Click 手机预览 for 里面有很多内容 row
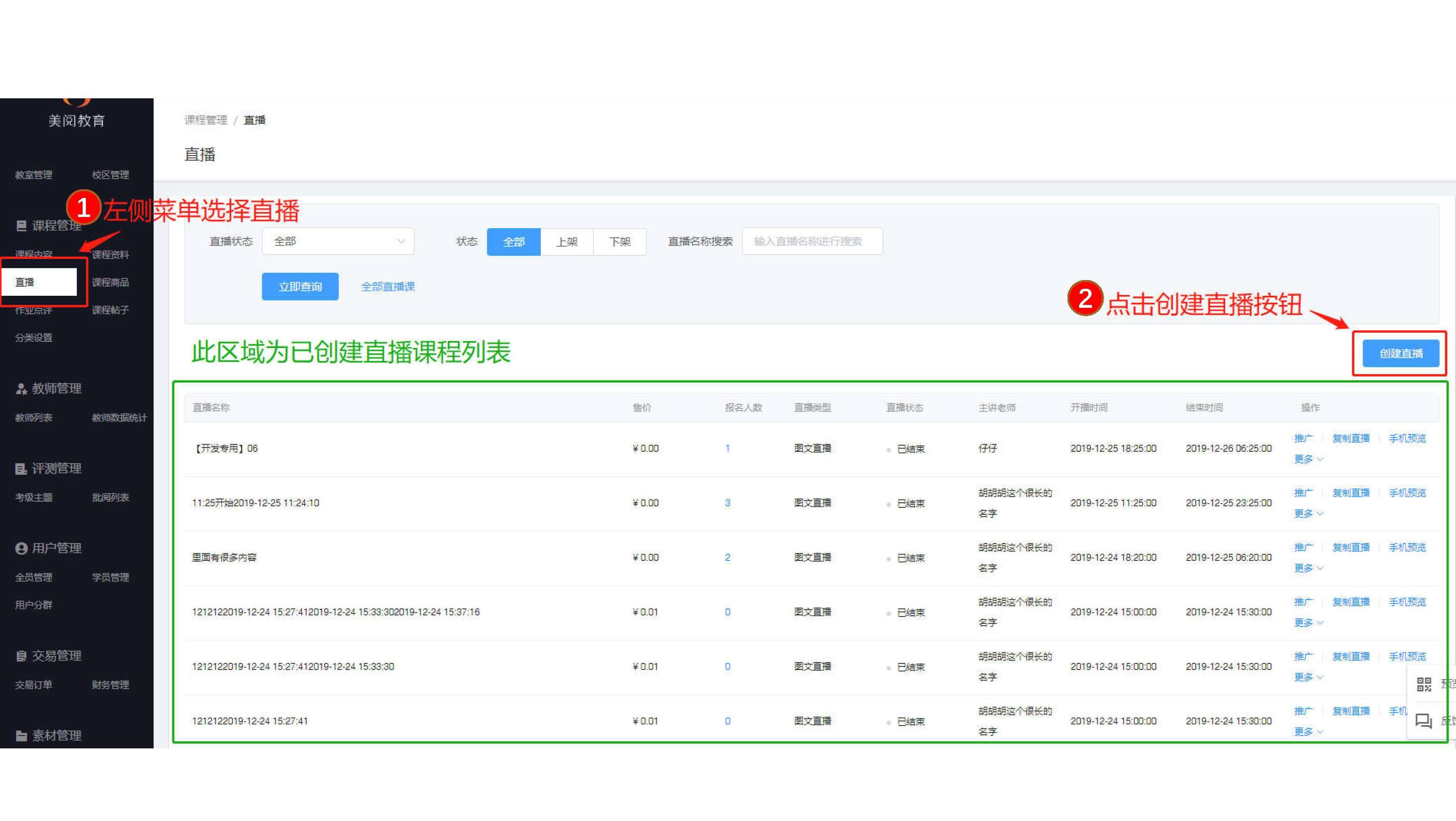This screenshot has width=1456, height=821. 1407,548
